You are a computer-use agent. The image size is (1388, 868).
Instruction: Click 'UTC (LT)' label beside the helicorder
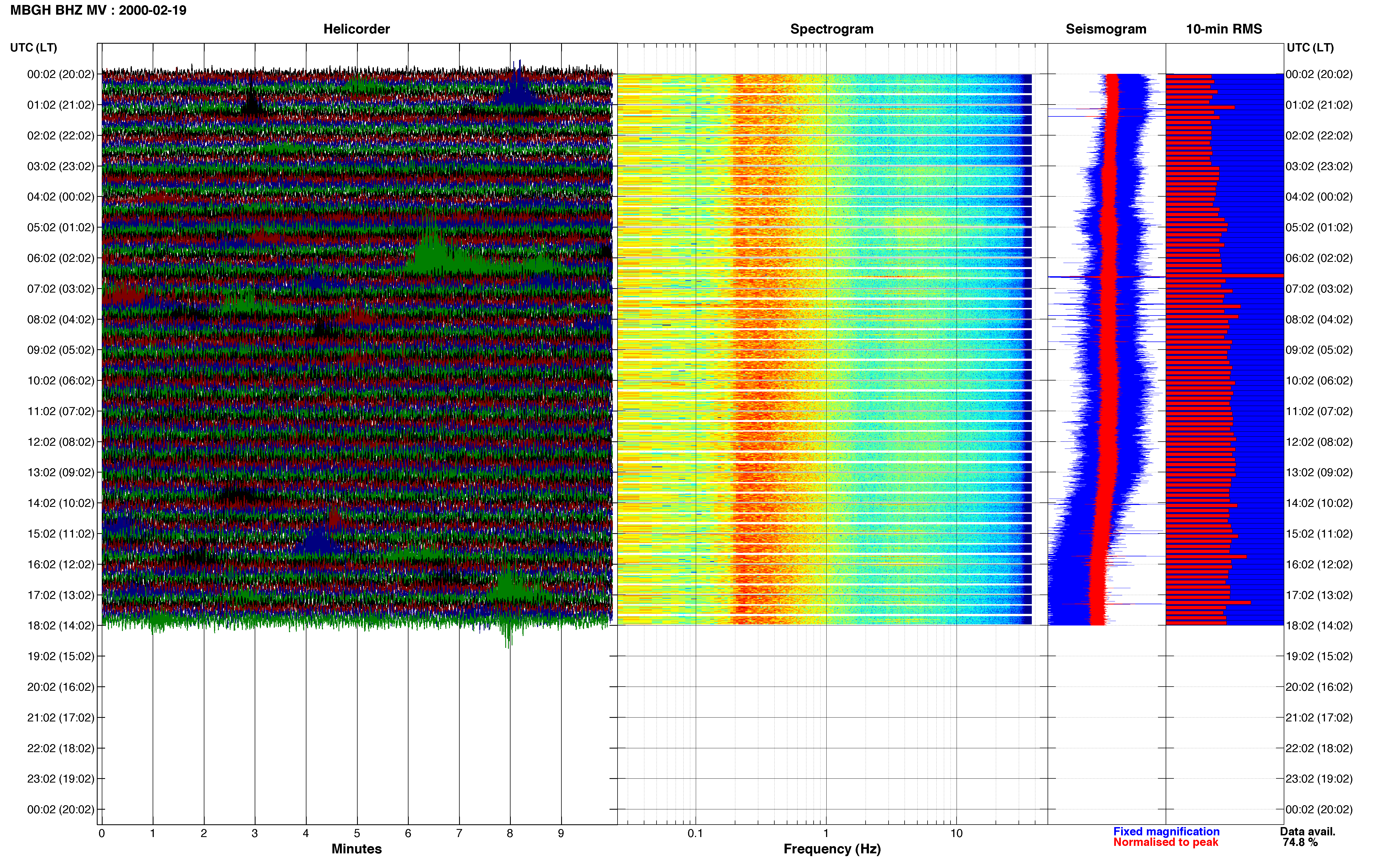[x=33, y=48]
